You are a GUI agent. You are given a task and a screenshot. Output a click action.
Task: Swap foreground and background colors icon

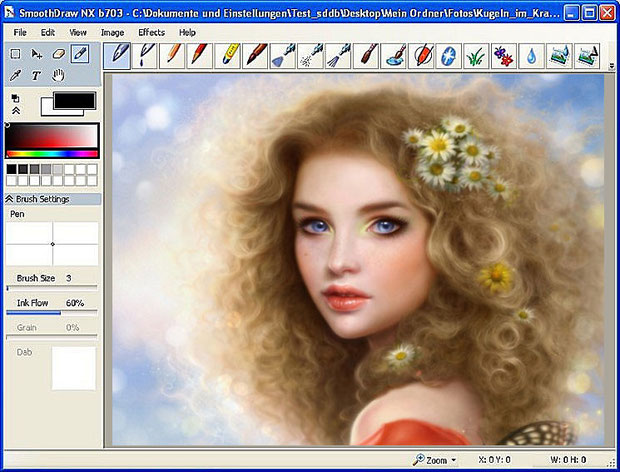[x=15, y=98]
